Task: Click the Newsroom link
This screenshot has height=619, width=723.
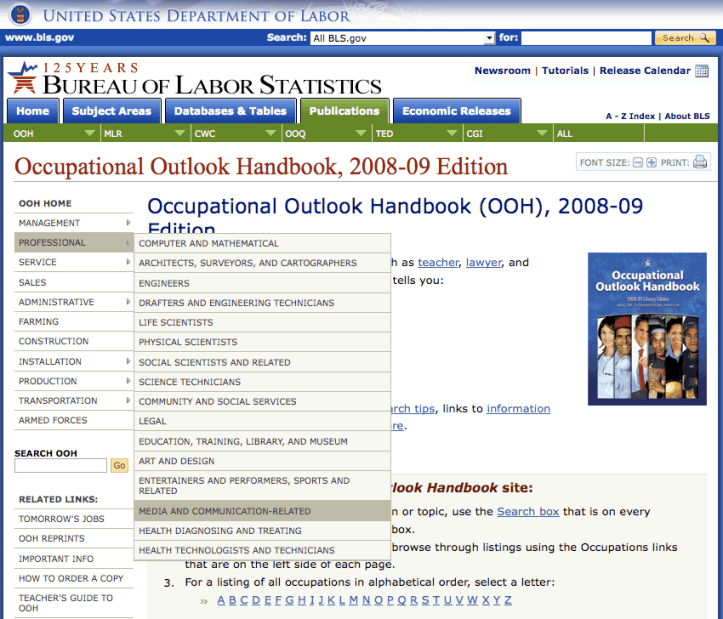Action: coord(503,71)
